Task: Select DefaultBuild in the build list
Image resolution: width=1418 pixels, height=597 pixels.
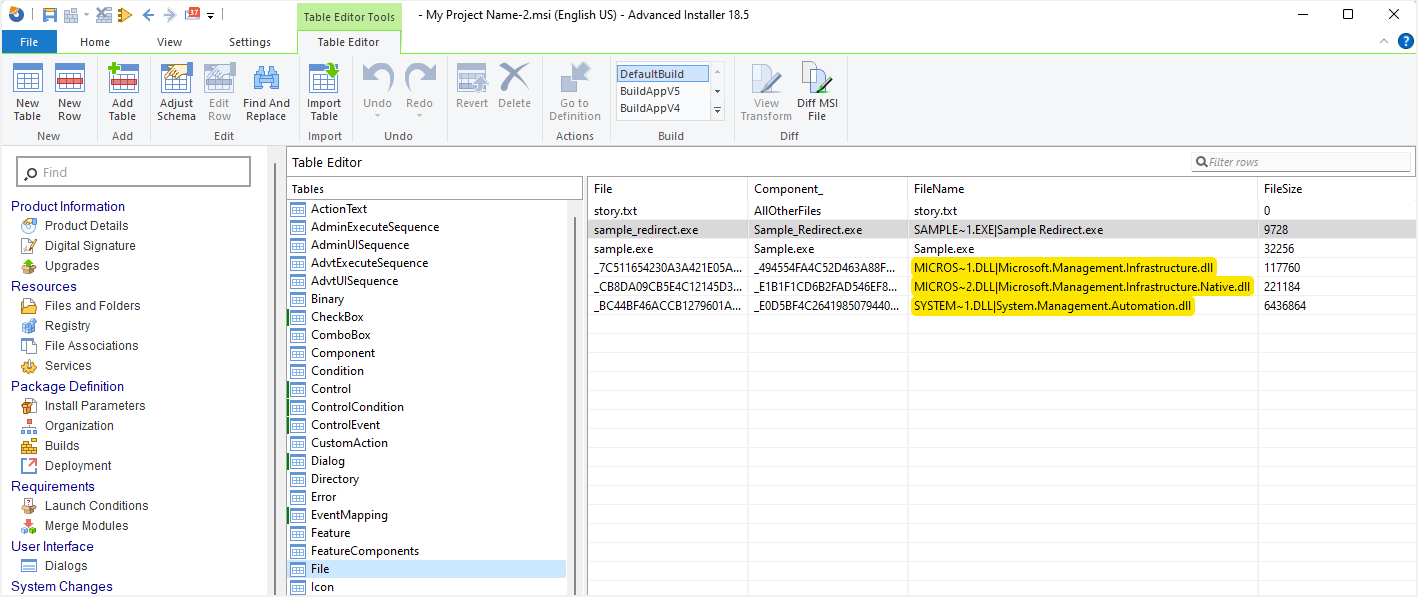Action: click(662, 74)
